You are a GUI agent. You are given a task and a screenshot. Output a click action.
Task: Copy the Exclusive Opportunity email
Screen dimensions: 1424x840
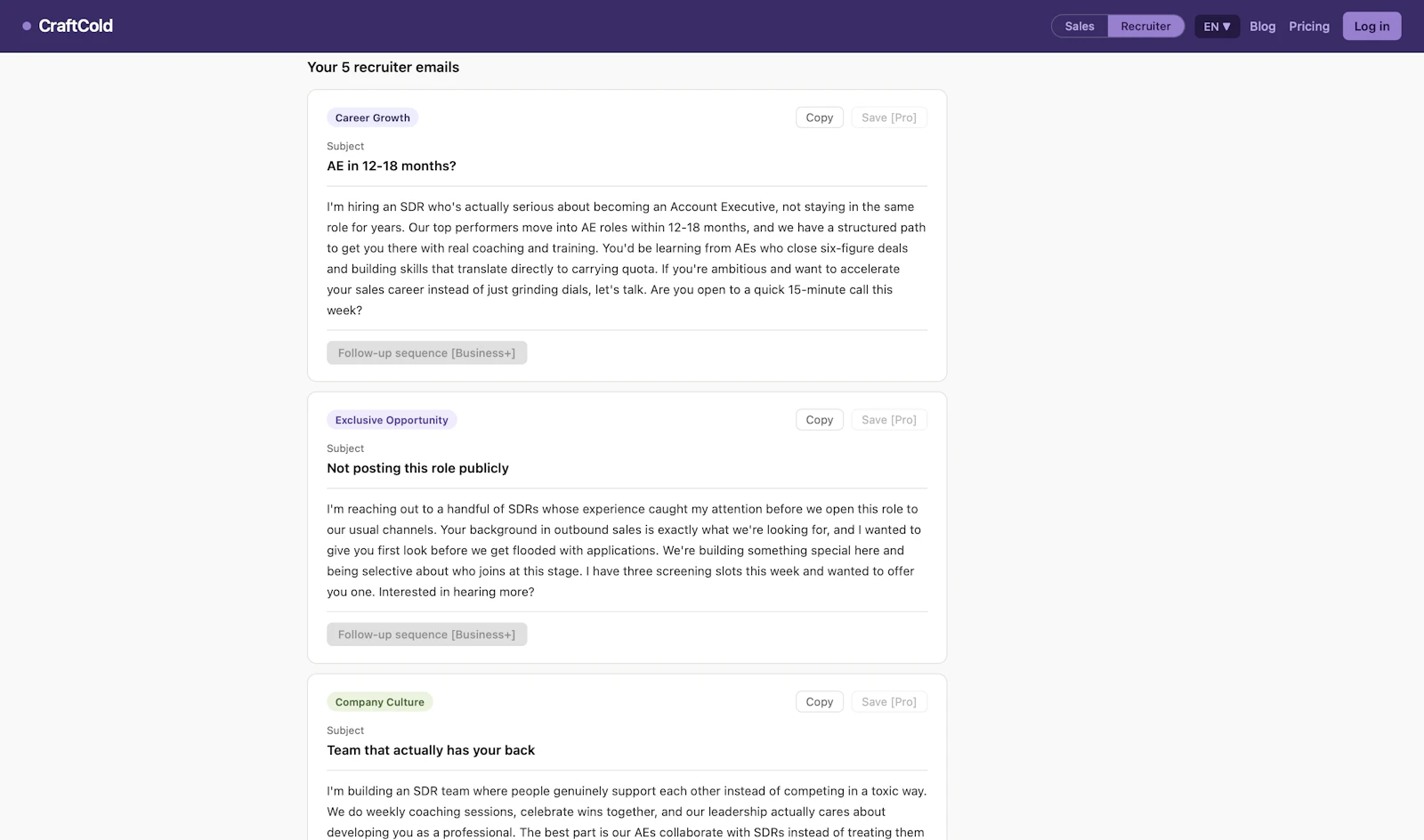coord(820,420)
